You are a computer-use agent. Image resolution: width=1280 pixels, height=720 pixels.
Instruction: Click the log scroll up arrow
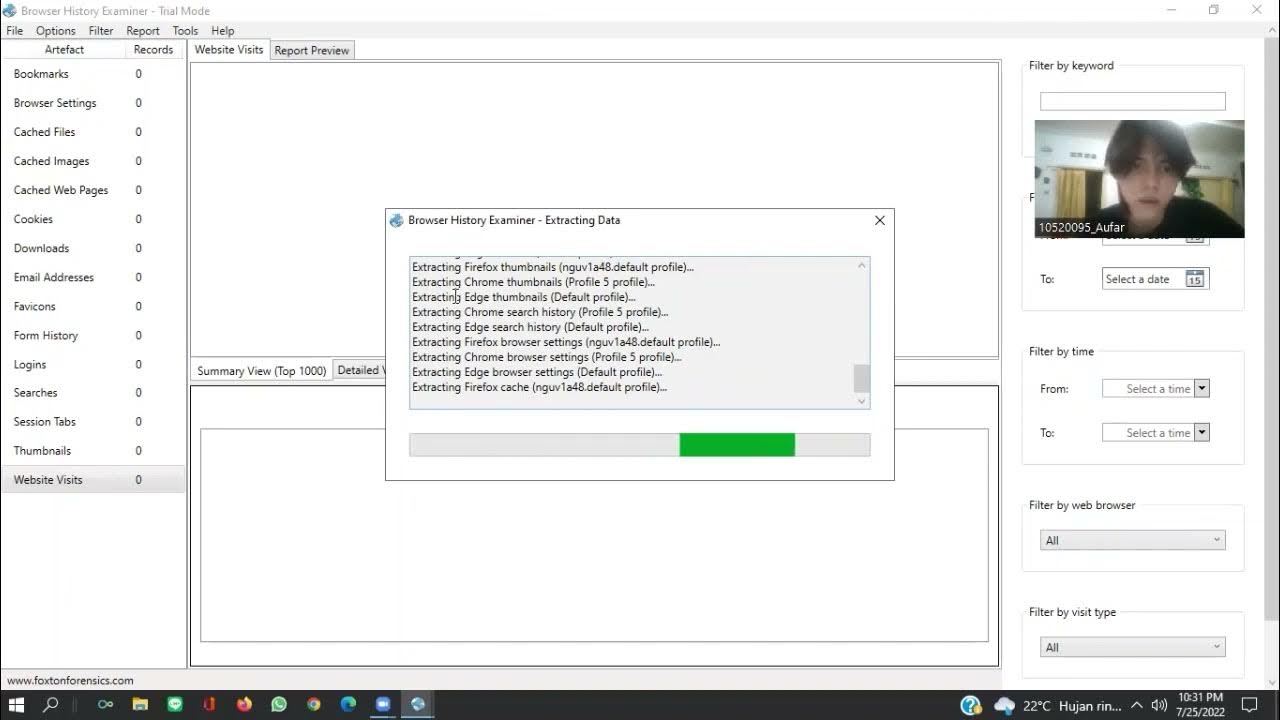[861, 265]
